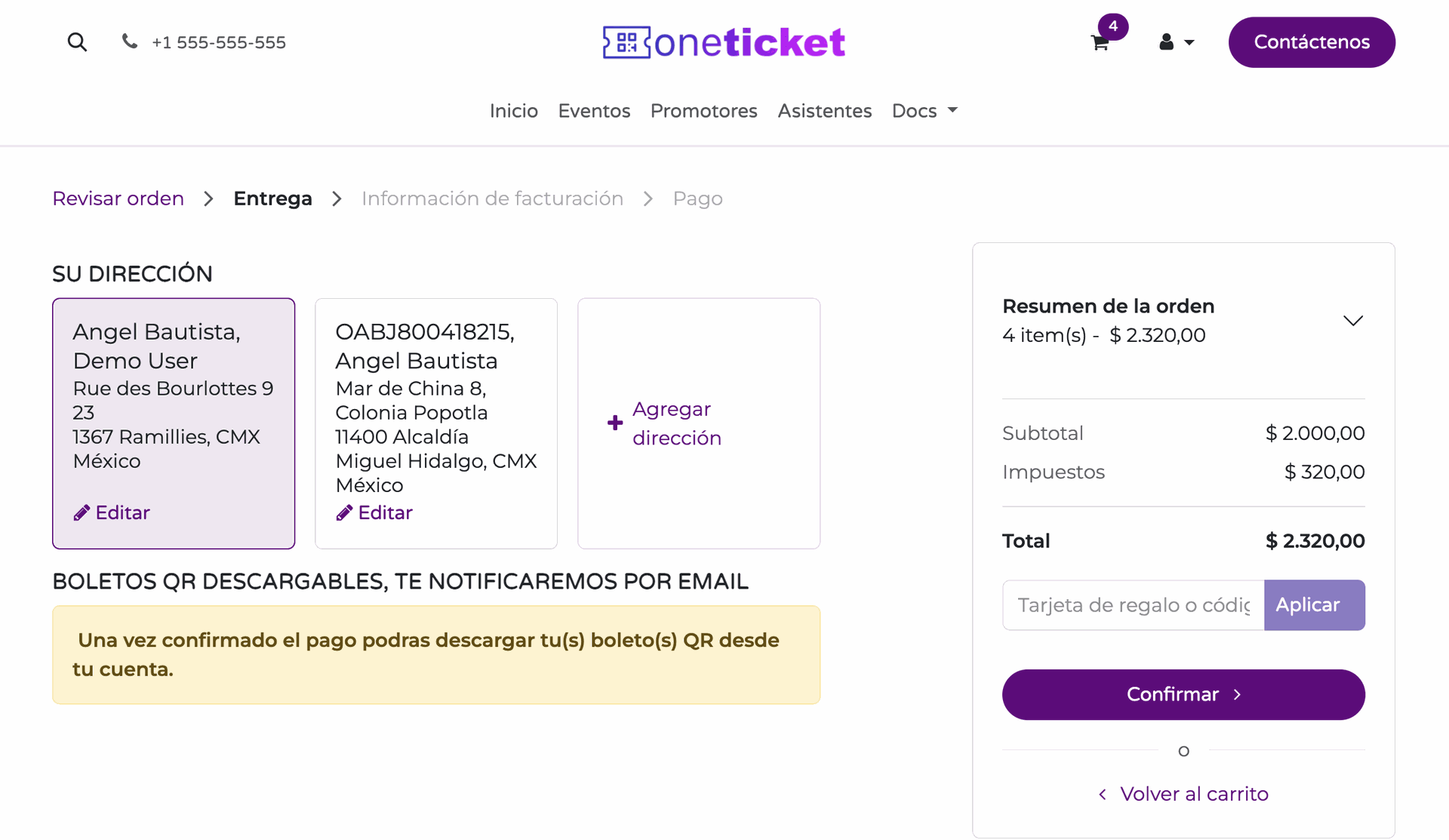Click the phone icon beside number

[x=130, y=42]
